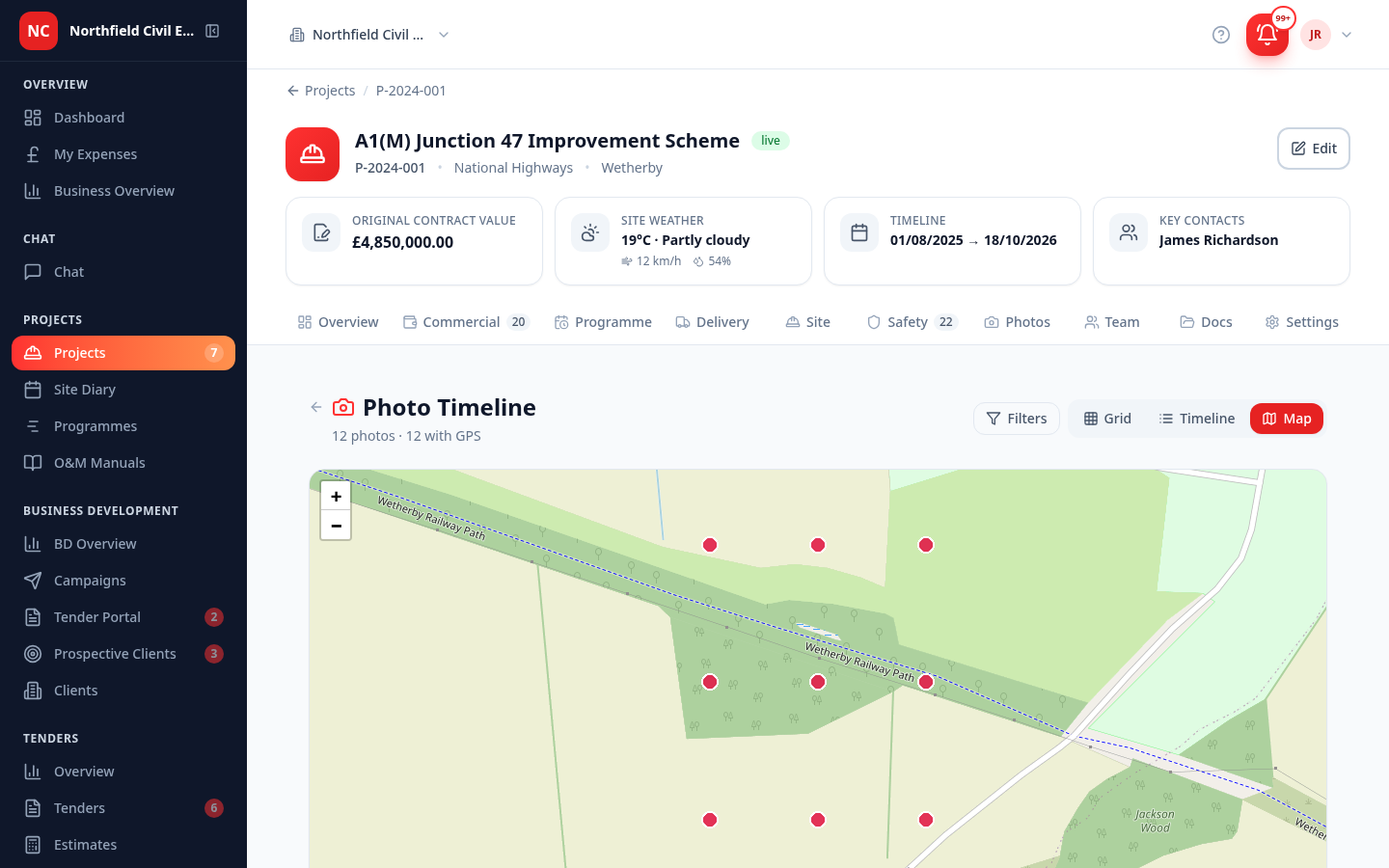Viewport: 1389px width, 868px height.
Task: Switch to the Safety tab
Action: [x=912, y=322]
